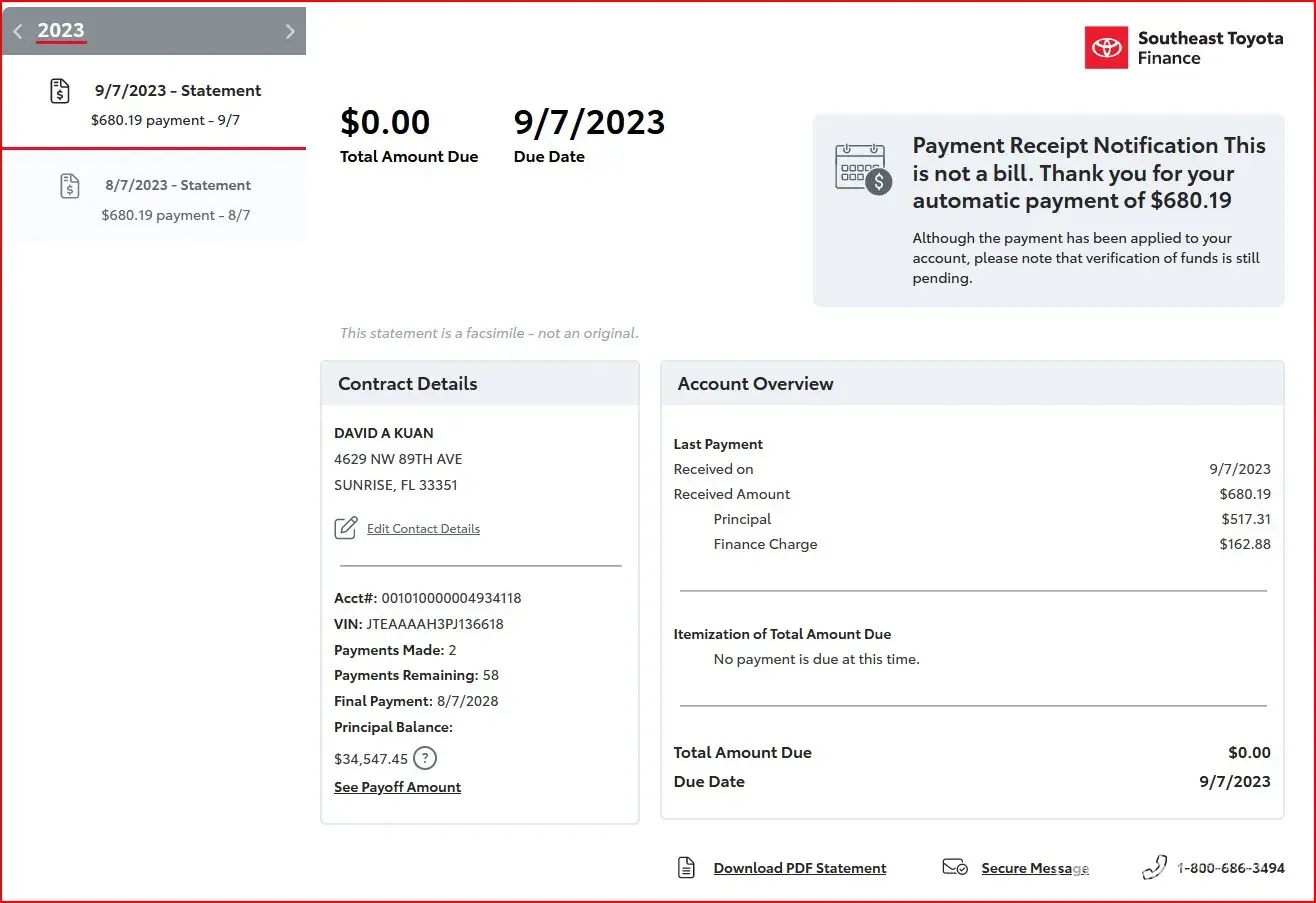Open the Secure Message link
Image resolution: width=1316 pixels, height=903 pixels.
pyautogui.click(x=1034, y=868)
